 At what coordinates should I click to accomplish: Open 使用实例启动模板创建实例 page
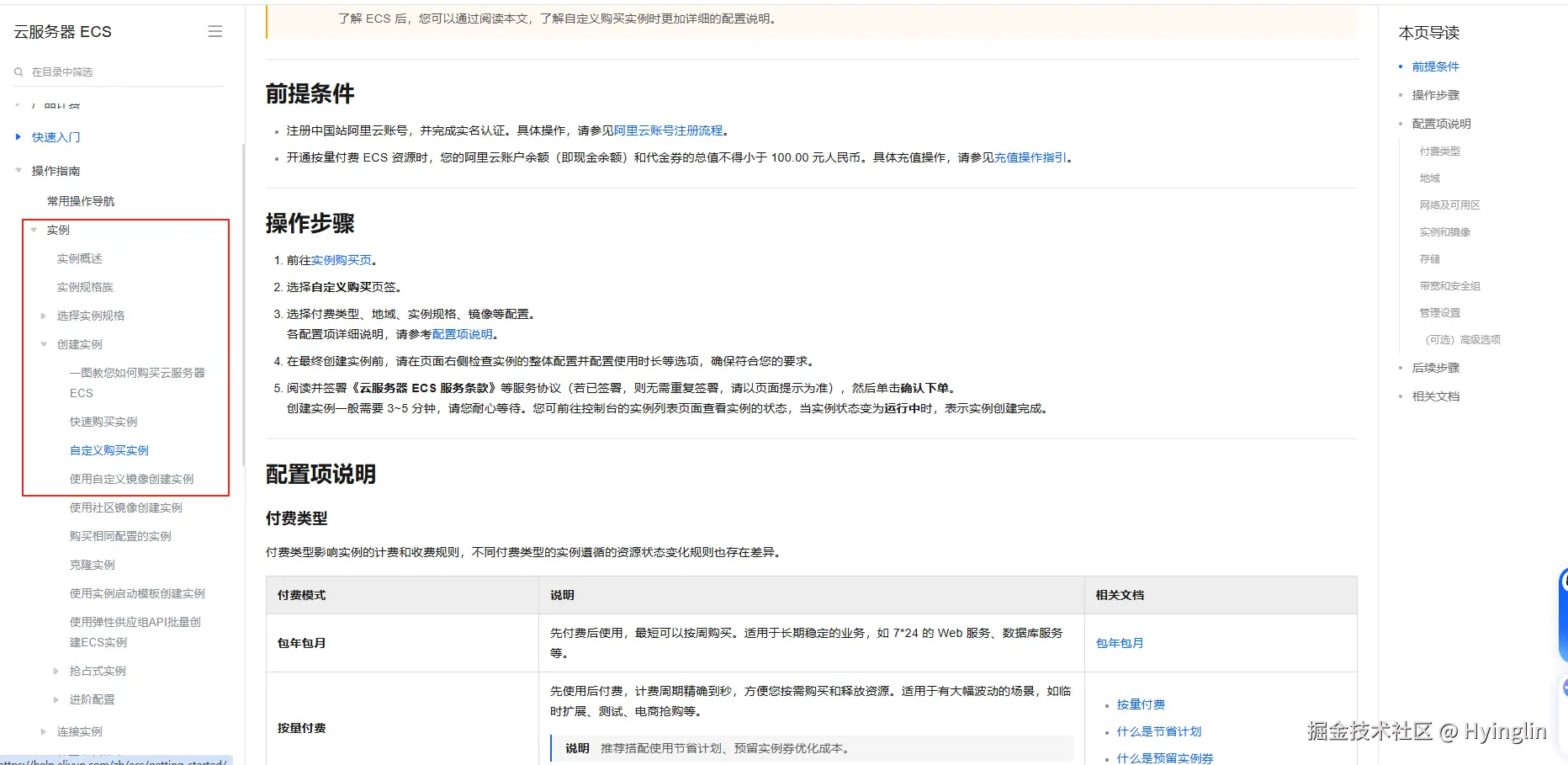point(137,593)
